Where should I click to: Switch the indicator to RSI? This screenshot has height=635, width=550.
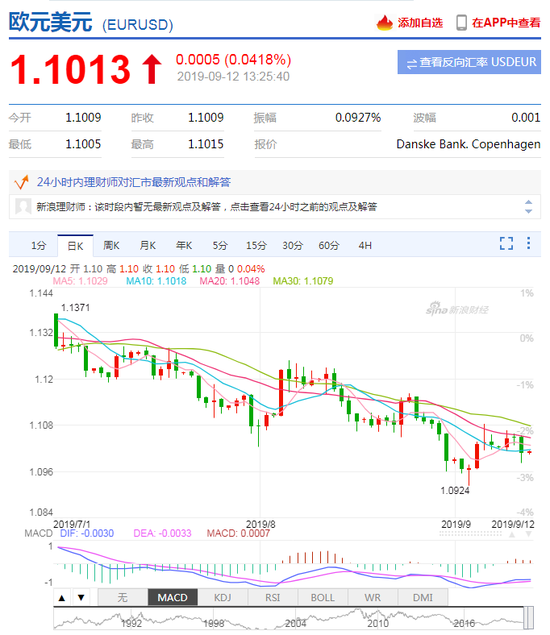tap(273, 597)
